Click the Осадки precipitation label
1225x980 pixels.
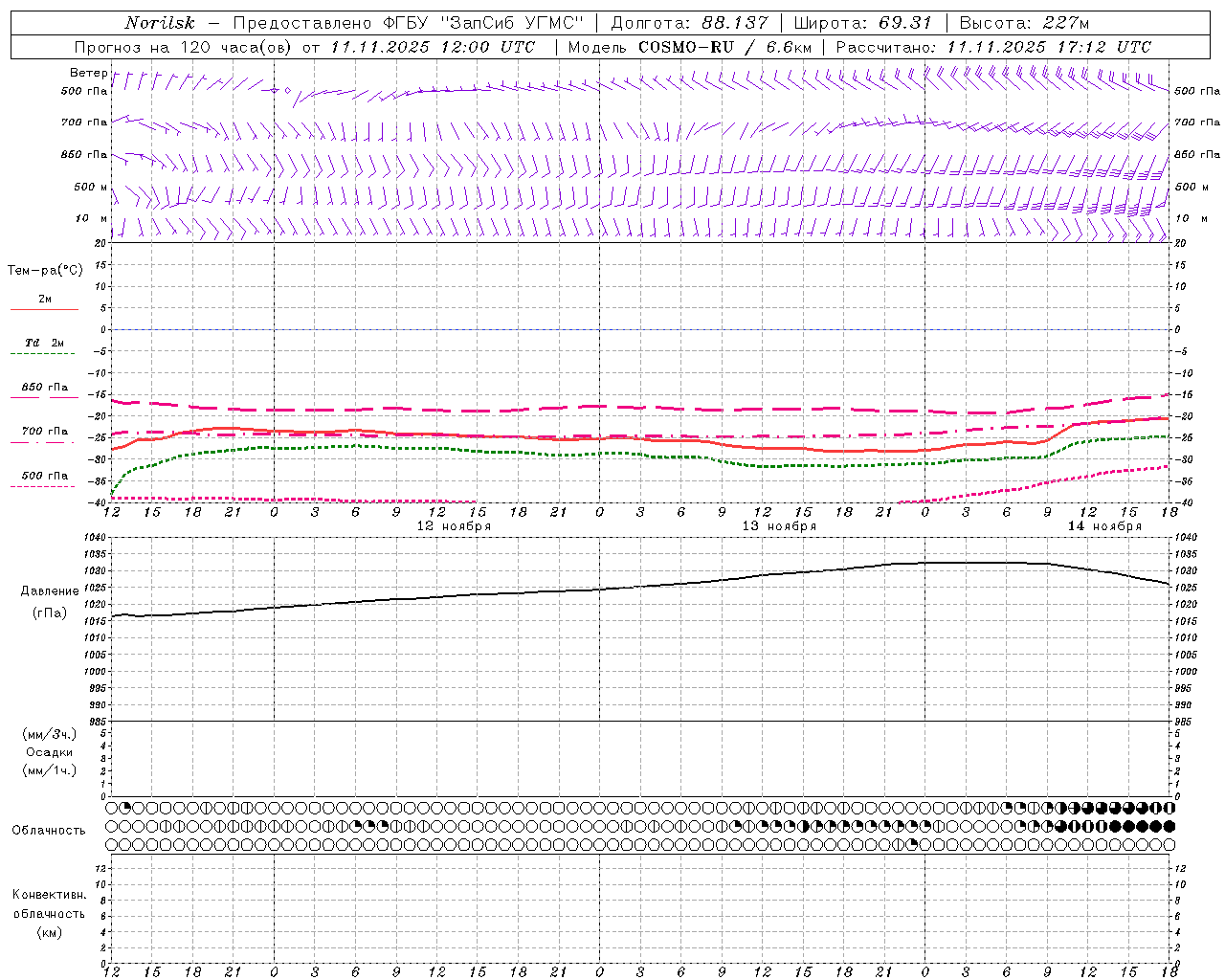49,752
